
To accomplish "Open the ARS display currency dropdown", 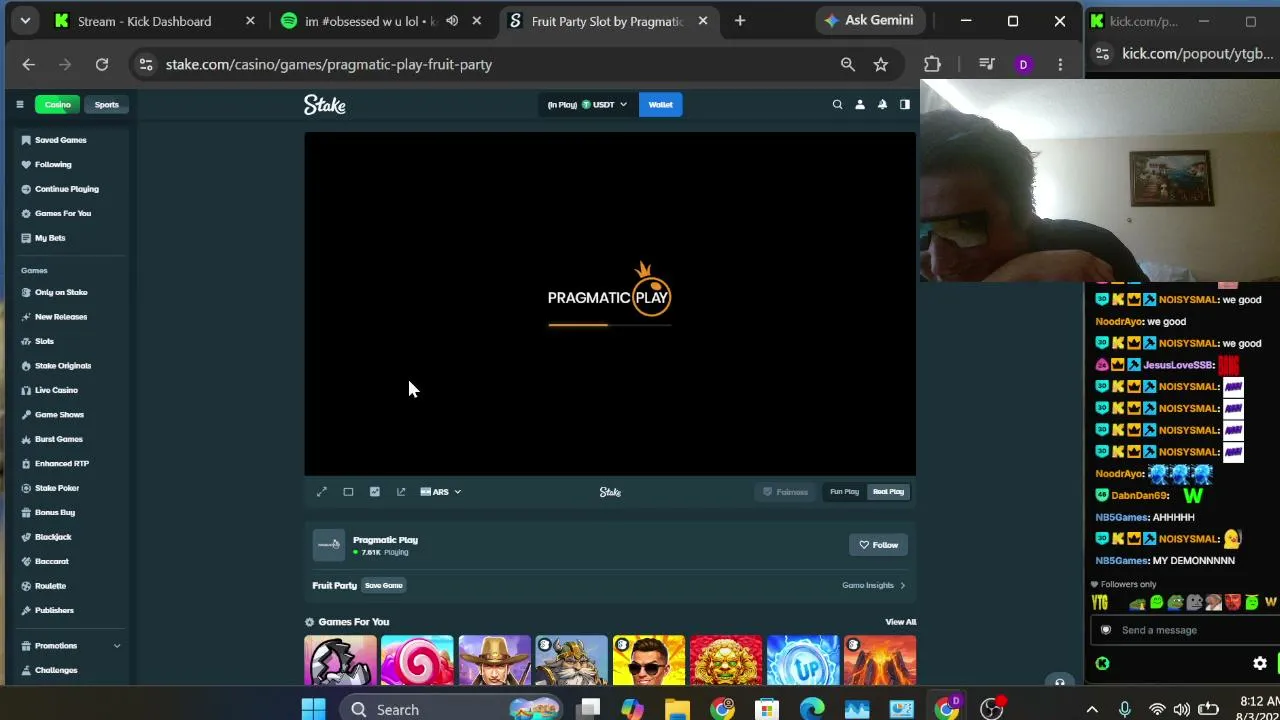I will tap(440, 492).
